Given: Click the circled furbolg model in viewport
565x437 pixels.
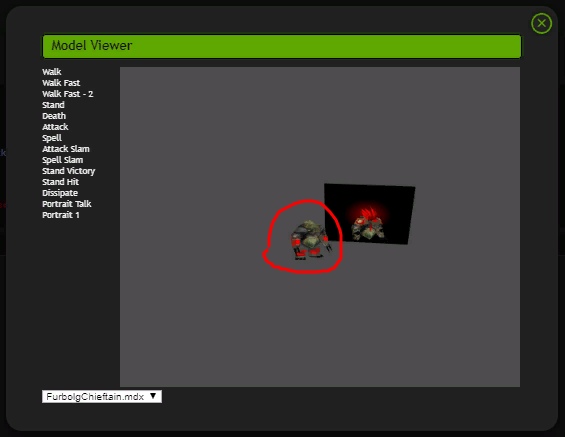Looking at the screenshot, I should pos(310,240).
